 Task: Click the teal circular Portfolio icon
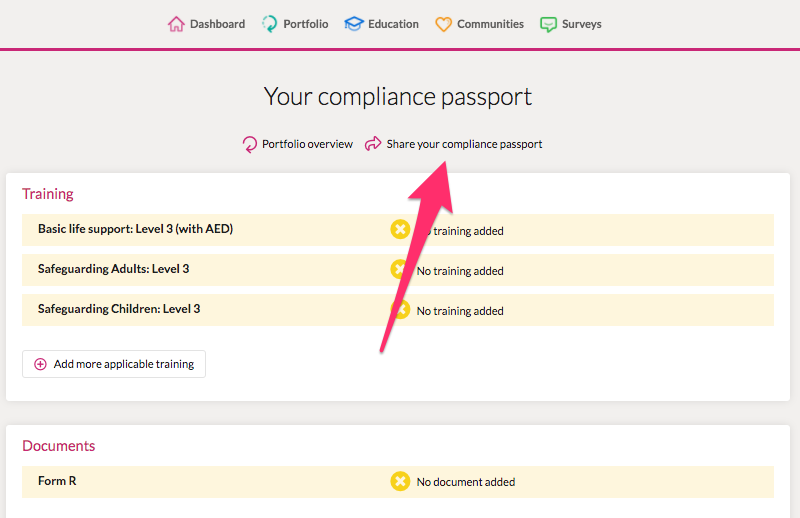[x=269, y=24]
